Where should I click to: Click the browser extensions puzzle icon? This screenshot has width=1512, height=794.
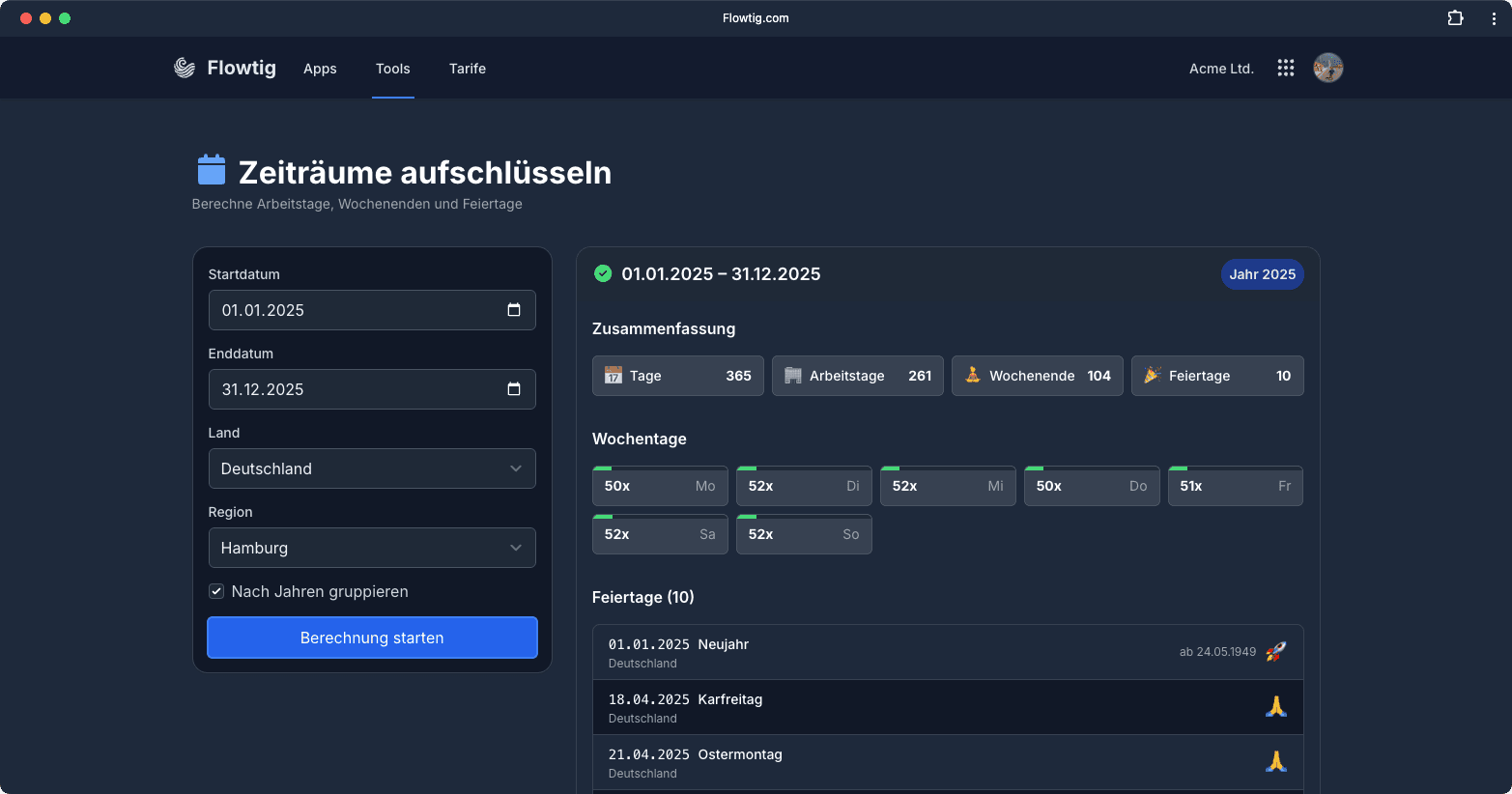pos(1455,18)
